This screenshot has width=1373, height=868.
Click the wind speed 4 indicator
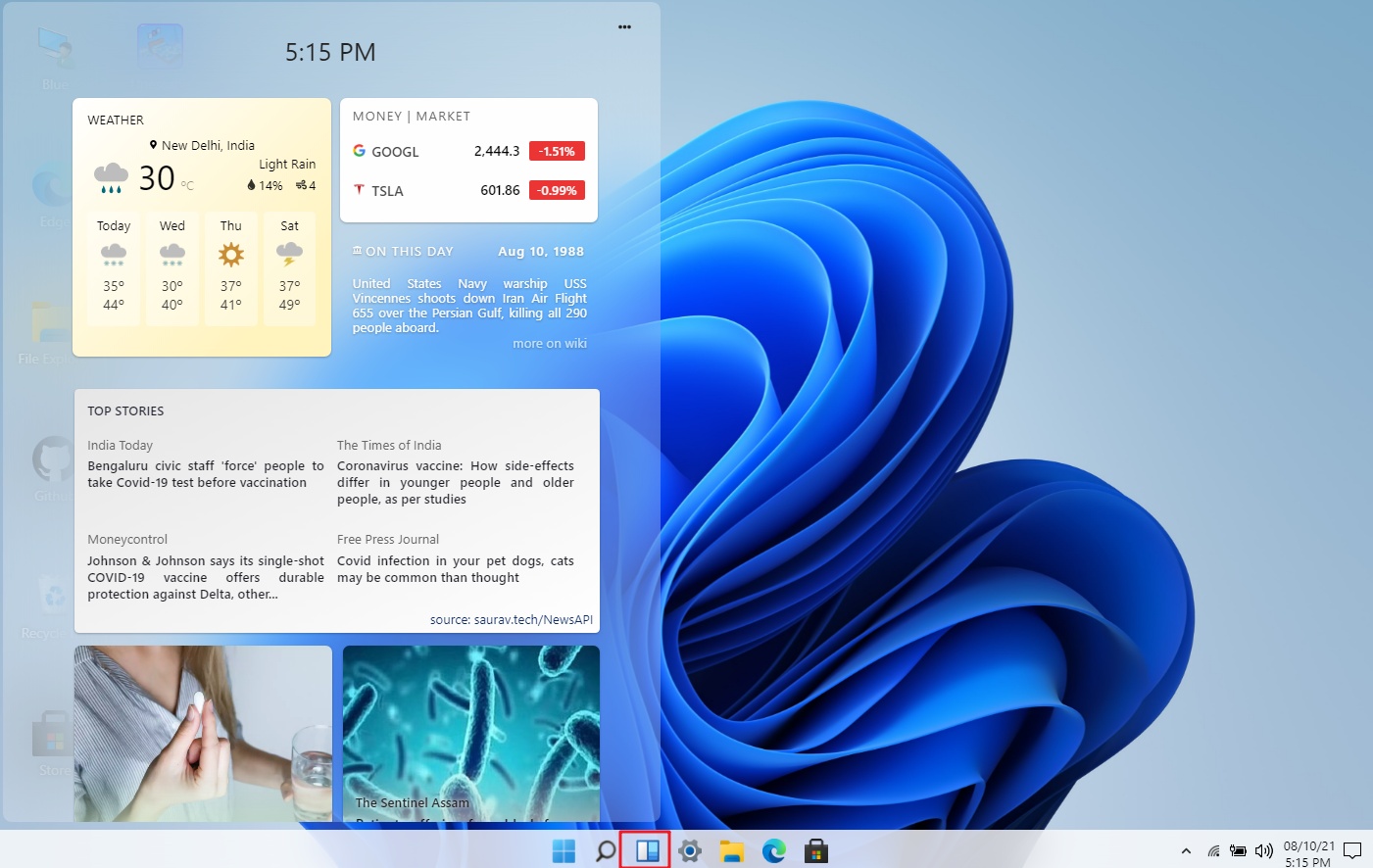coord(306,185)
